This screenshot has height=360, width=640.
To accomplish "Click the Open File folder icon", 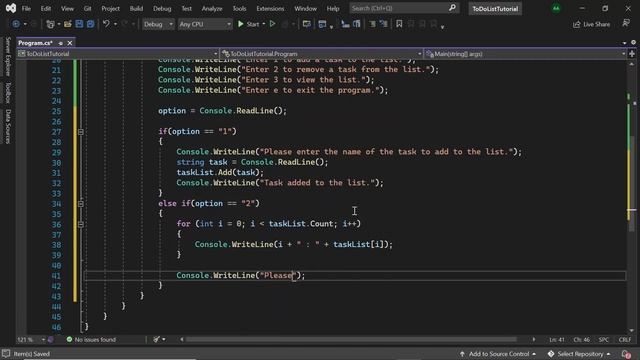I will point(67,24).
